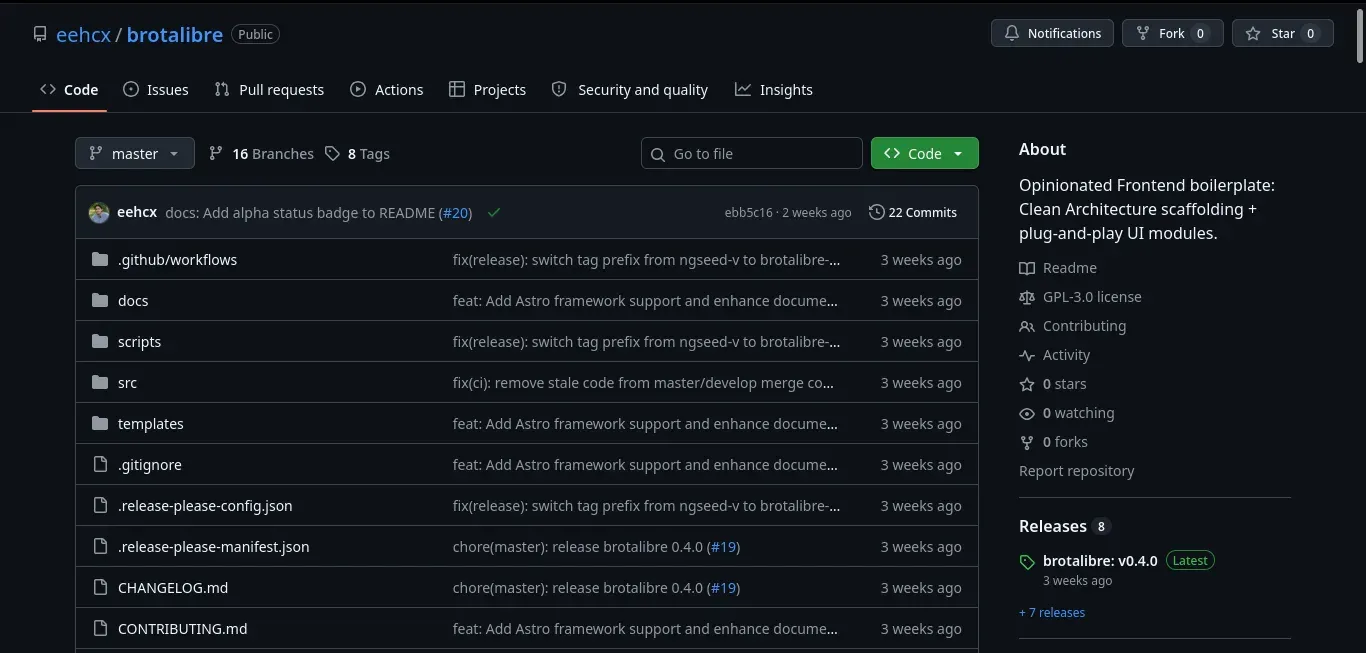Open #19 link in CHANGELOG.md row
The height and width of the screenshot is (653, 1366).
tap(725, 587)
